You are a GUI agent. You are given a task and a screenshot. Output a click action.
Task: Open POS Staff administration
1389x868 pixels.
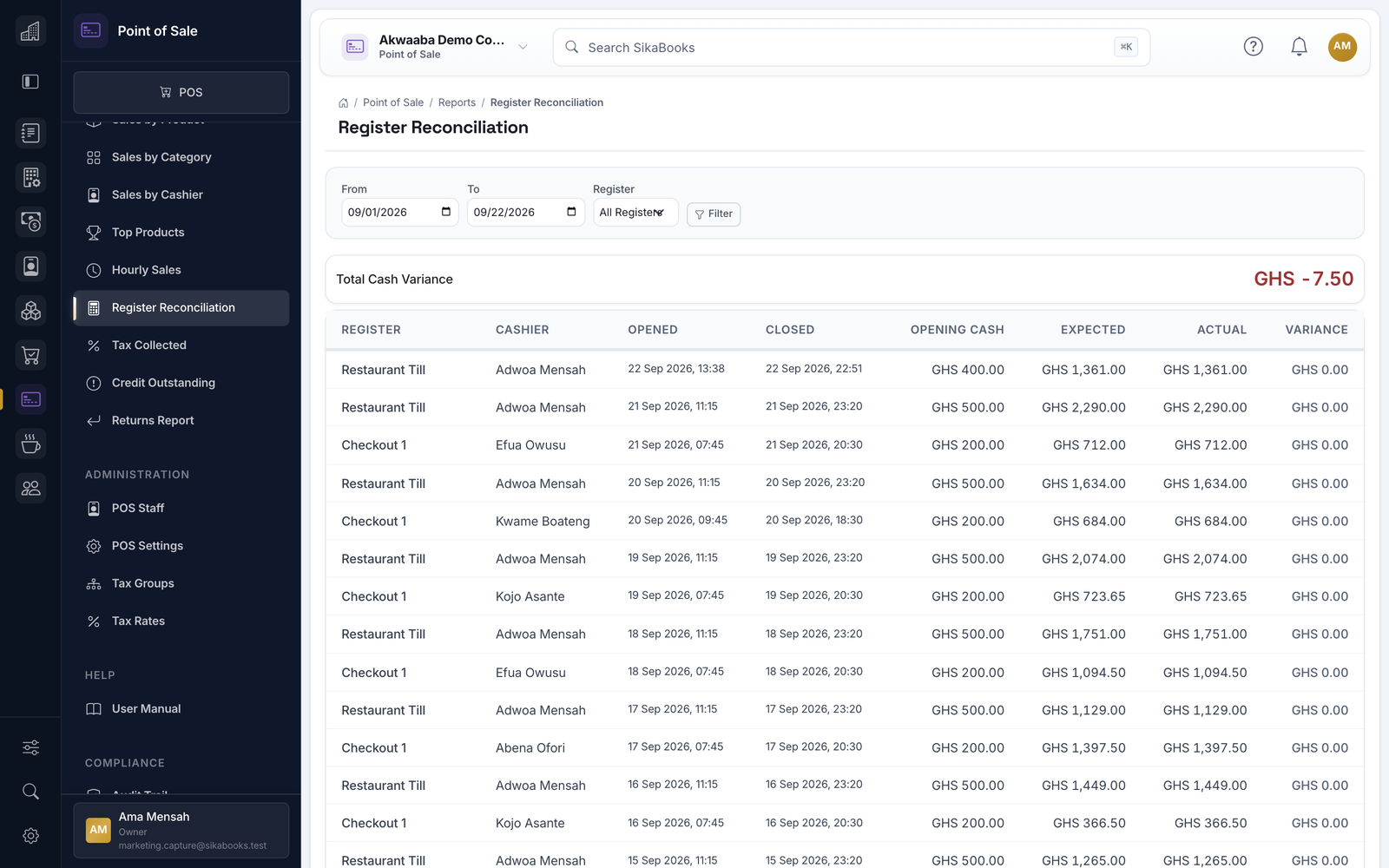pos(181,509)
